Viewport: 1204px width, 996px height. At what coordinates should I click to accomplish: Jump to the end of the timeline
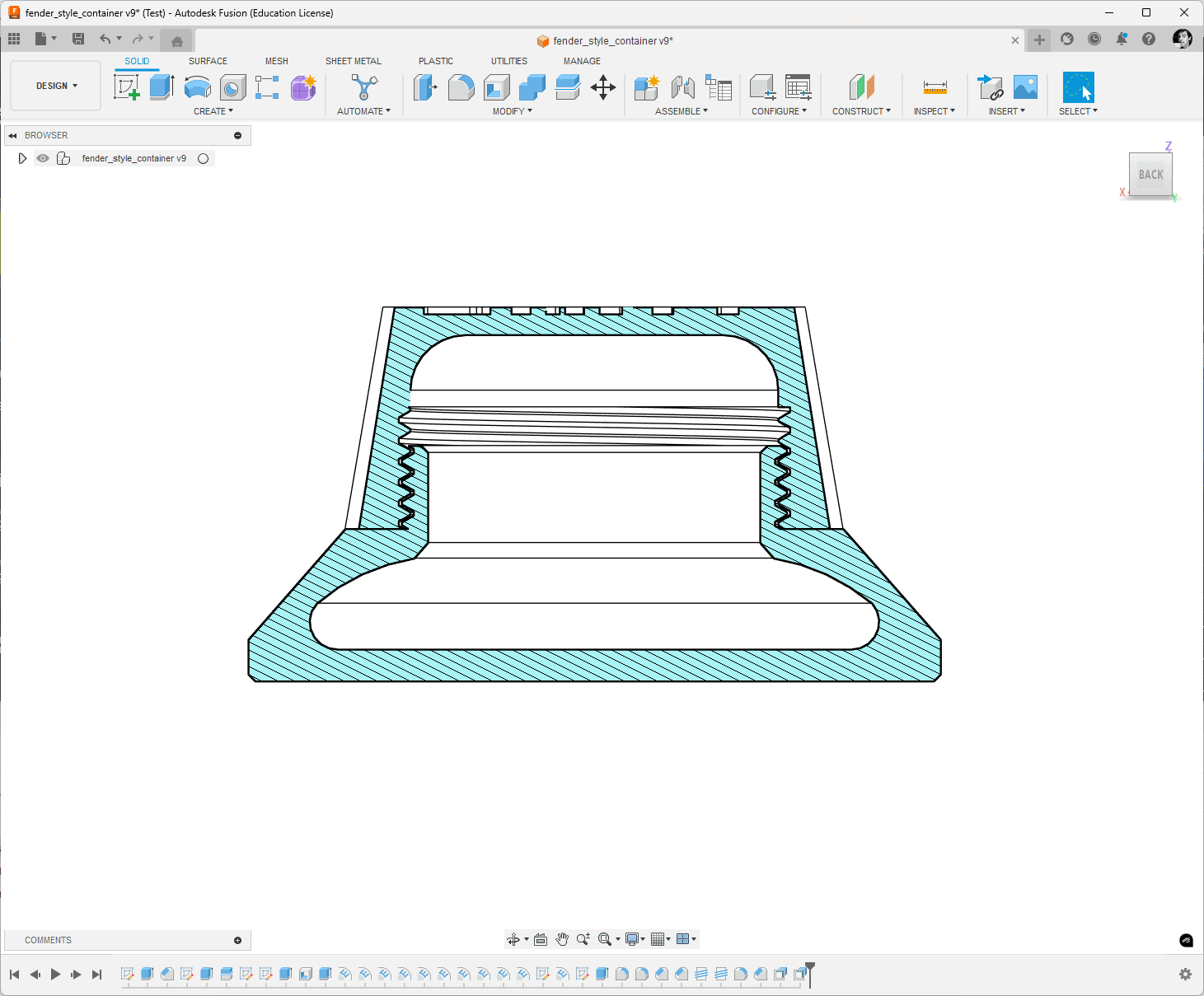[96, 975]
